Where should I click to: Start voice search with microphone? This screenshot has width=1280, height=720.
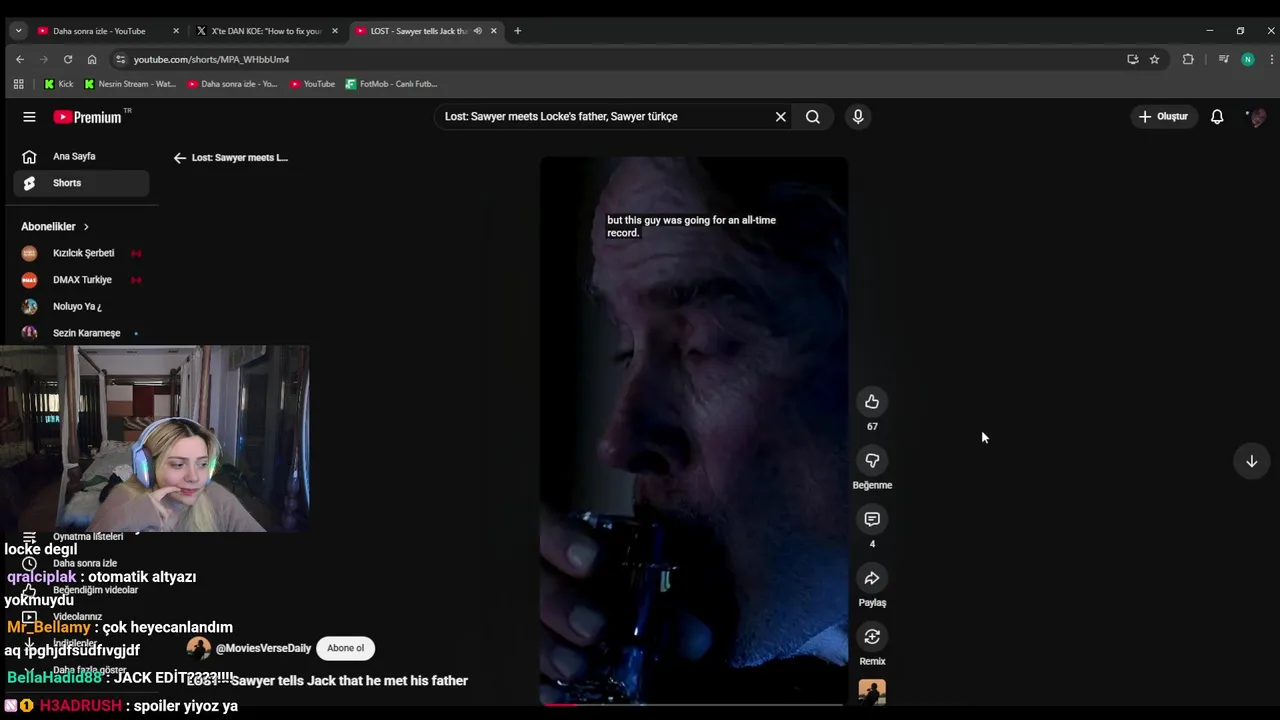(x=857, y=117)
